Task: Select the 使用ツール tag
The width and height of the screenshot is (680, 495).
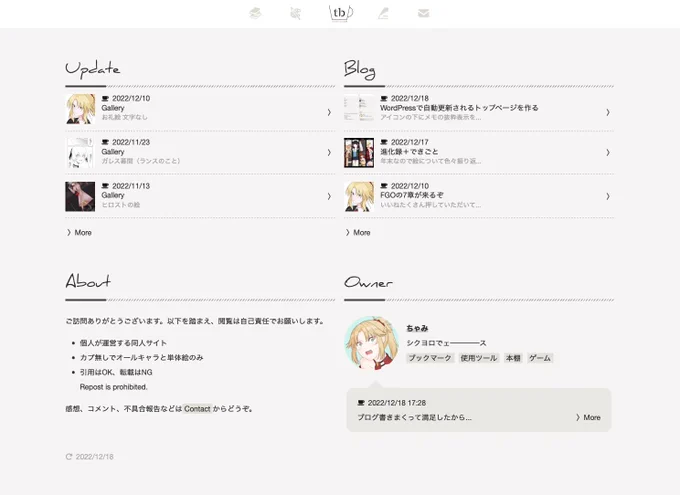Action: tap(479, 358)
